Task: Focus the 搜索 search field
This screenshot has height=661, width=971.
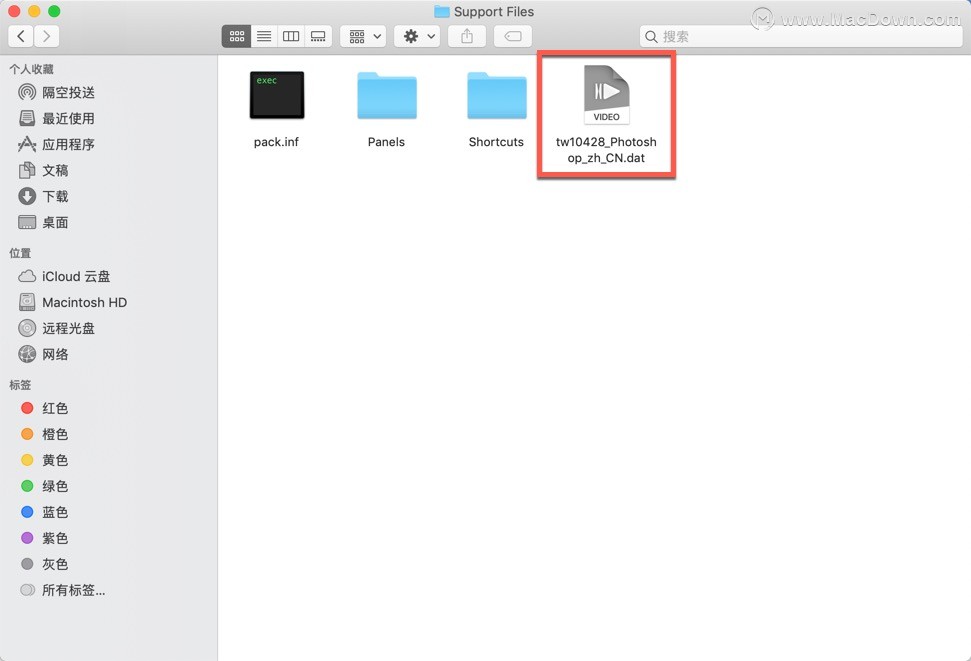Action: pyautogui.click(x=801, y=37)
